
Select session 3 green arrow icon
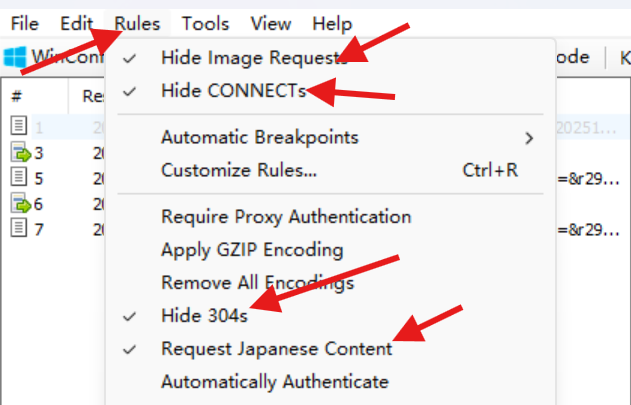tap(20, 152)
